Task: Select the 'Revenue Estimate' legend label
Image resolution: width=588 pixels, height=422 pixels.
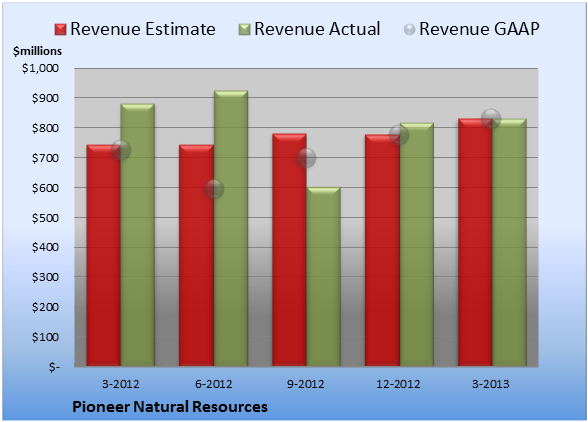Action: pyautogui.click(x=143, y=29)
